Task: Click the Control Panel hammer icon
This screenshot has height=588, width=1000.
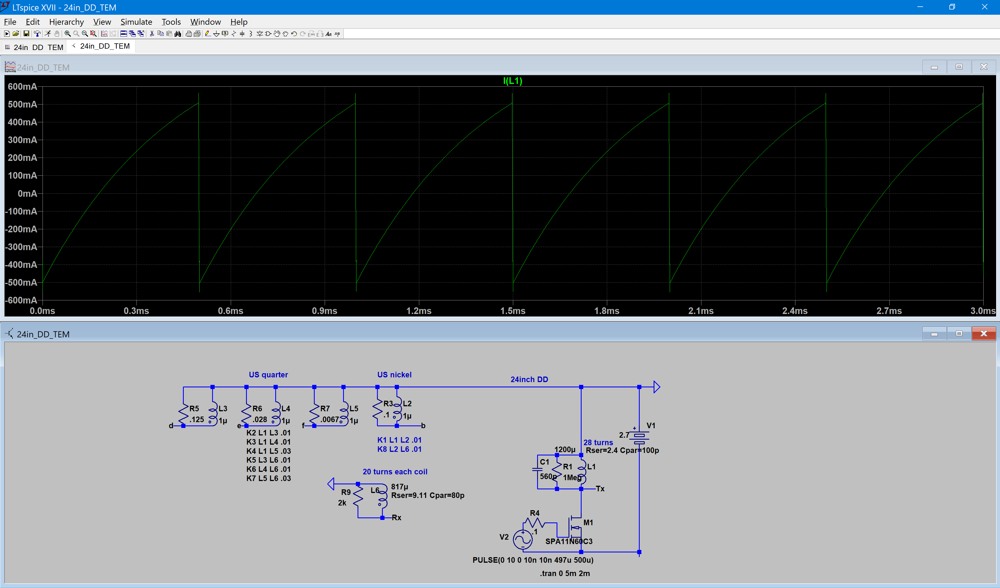Action: pos(37,34)
